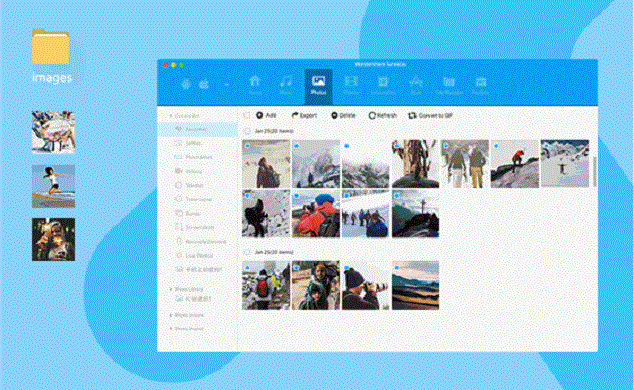Select Screenshots in the sidebar
The width and height of the screenshot is (634, 390).
[x=194, y=228]
